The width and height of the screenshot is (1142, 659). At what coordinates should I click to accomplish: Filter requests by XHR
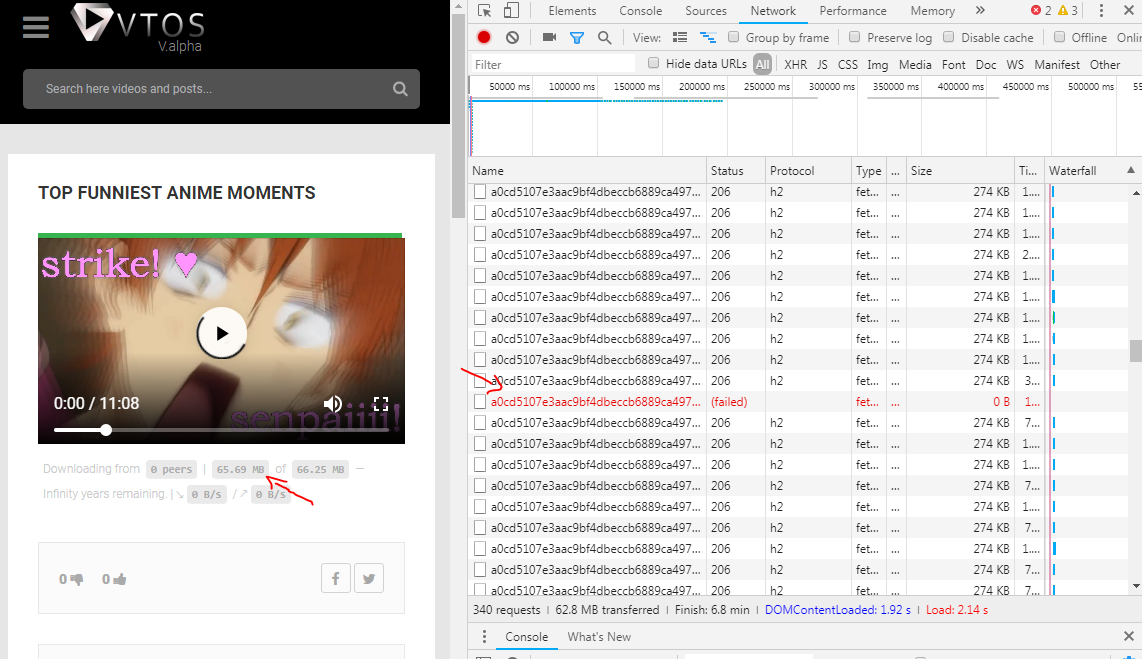click(x=795, y=65)
